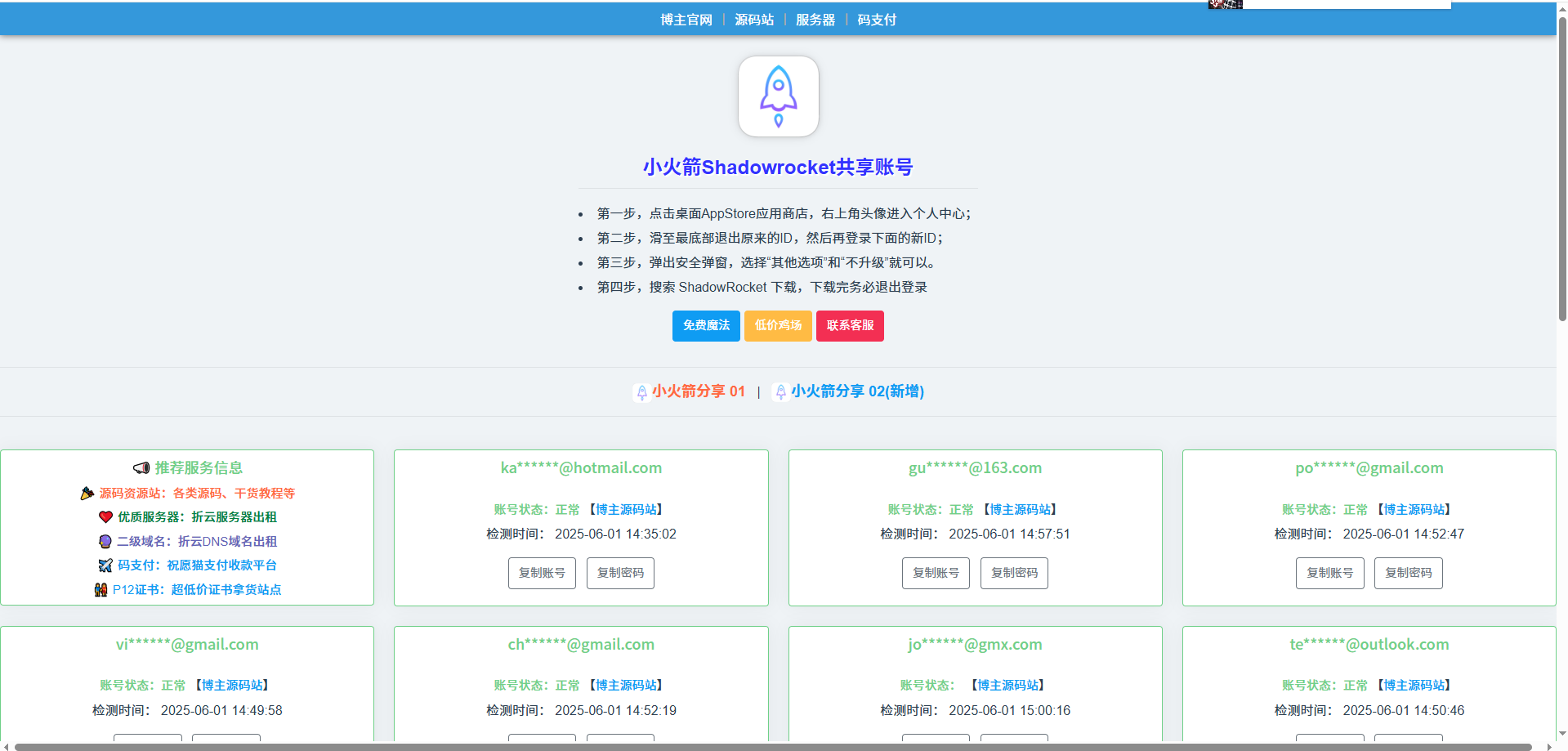Click detection time 2025-06-01 14:52:47
This screenshot has height=751, width=1568.
coord(1403,534)
